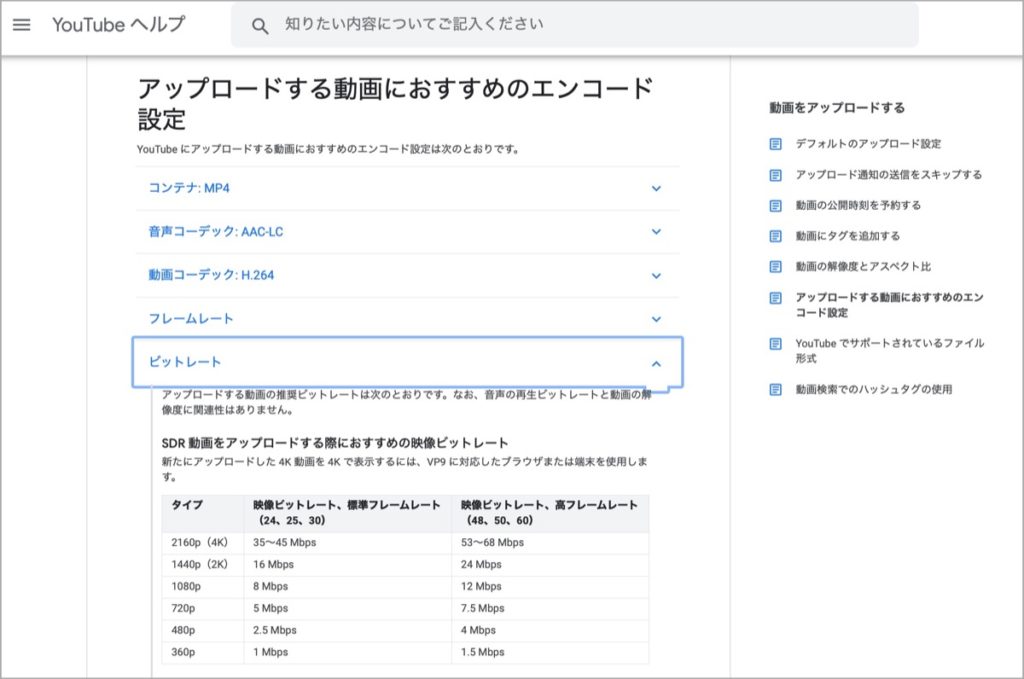Image resolution: width=1024 pixels, height=679 pixels.
Task: Click document icon beside デフォルトのアップロード設定
Action: click(775, 144)
